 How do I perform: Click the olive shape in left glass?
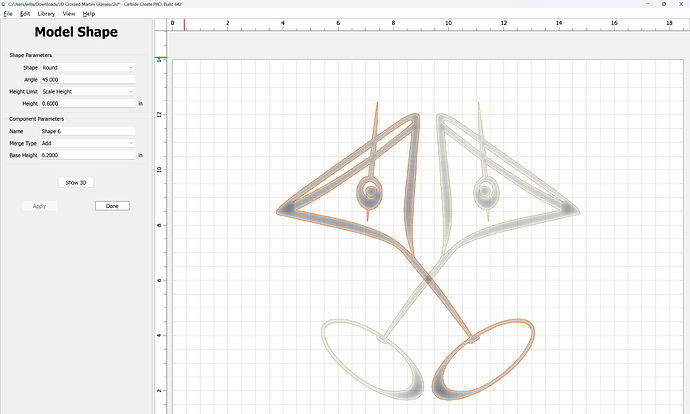click(x=371, y=190)
